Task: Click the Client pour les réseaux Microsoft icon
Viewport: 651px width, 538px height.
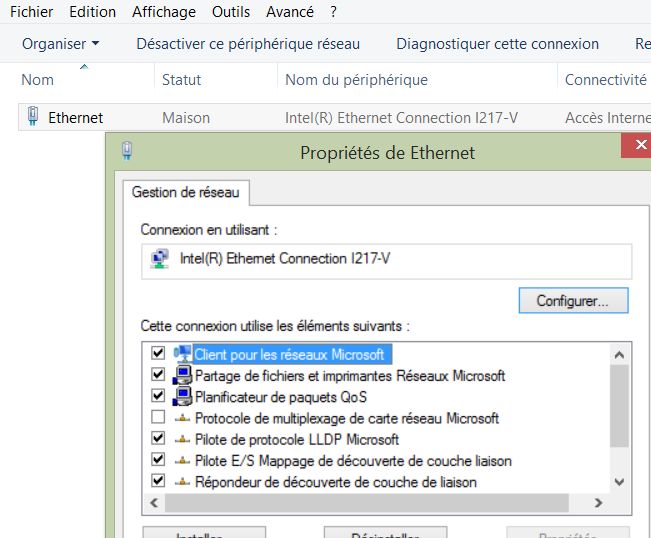Action: [x=182, y=354]
